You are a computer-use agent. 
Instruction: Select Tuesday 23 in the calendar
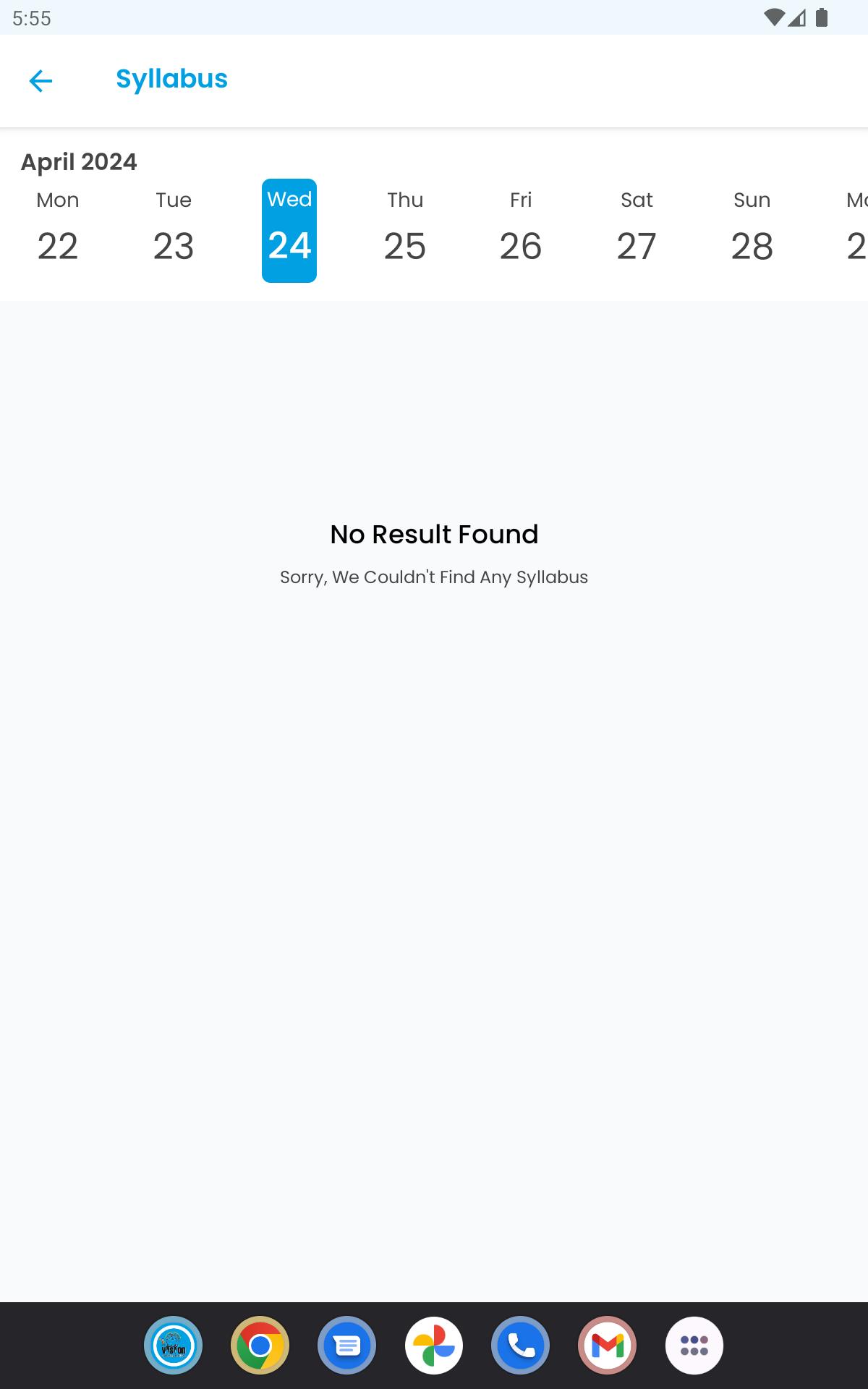174,230
